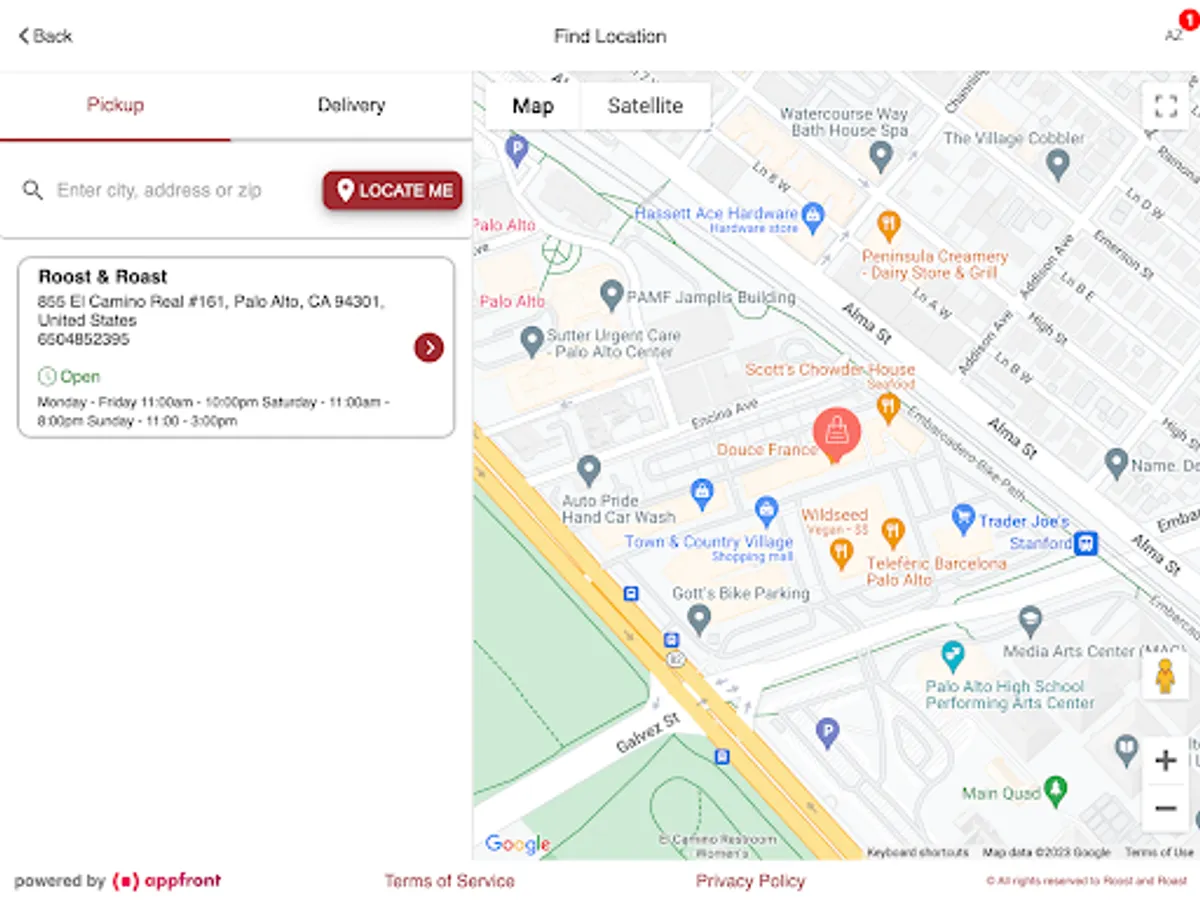Select the Roost & Roast store name
Image resolution: width=1200 pixels, height=900 pixels.
(x=103, y=277)
